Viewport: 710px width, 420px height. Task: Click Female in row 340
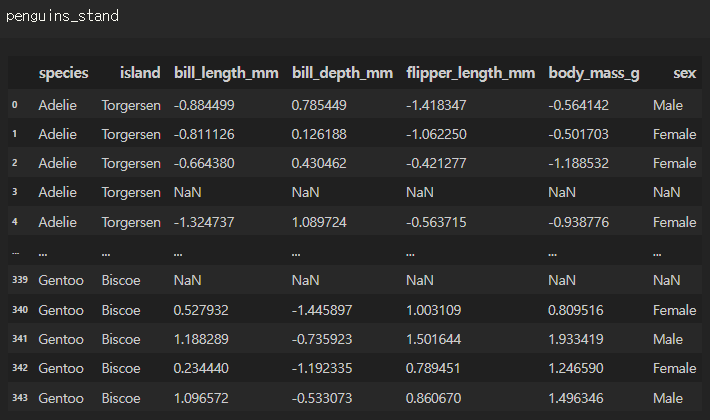[x=674, y=310]
